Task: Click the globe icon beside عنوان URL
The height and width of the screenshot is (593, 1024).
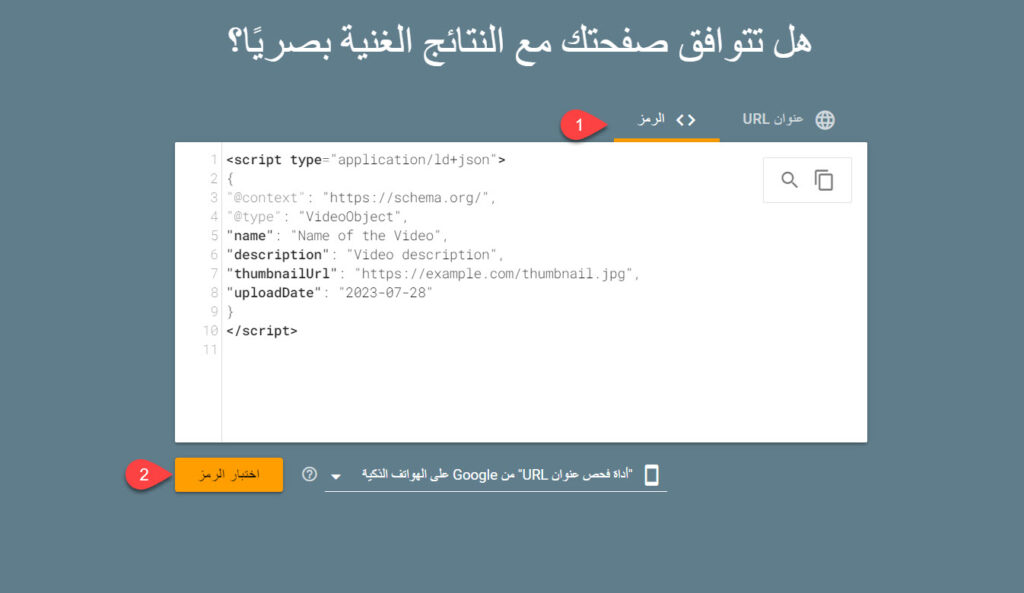Action: point(825,120)
